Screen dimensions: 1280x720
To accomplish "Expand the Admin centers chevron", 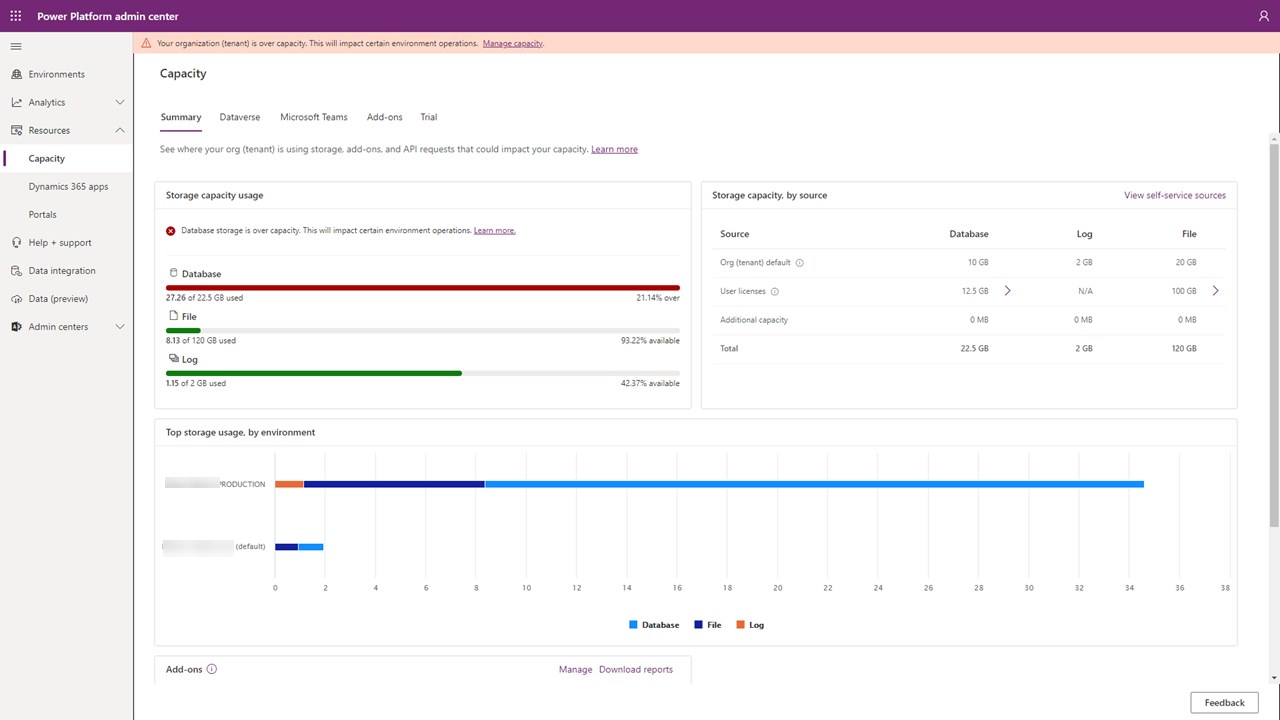I will (x=120, y=326).
